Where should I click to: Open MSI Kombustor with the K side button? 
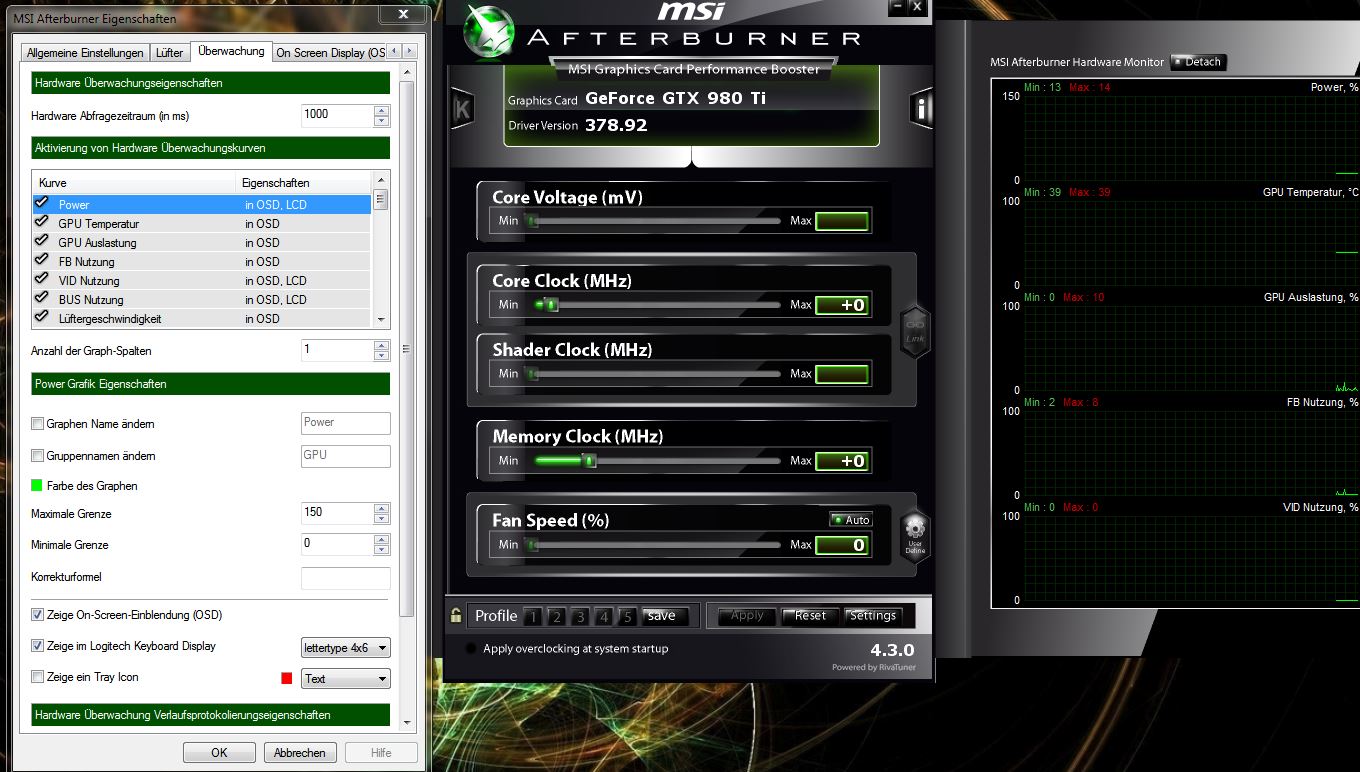pyautogui.click(x=462, y=109)
